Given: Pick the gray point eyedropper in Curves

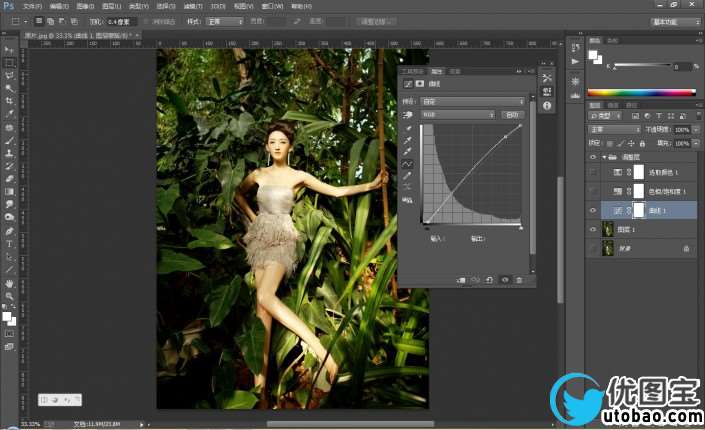Looking at the screenshot, I should 408,140.
